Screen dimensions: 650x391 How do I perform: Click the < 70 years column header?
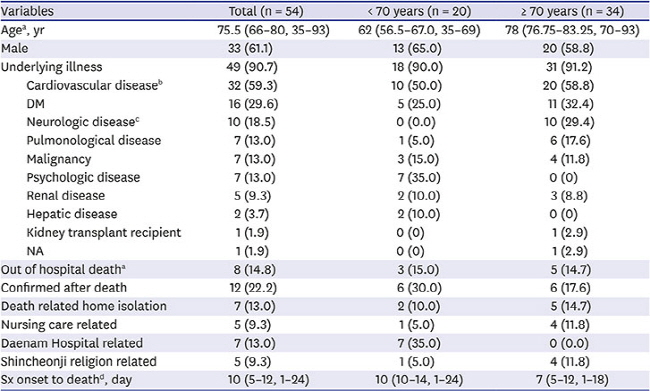click(419, 11)
